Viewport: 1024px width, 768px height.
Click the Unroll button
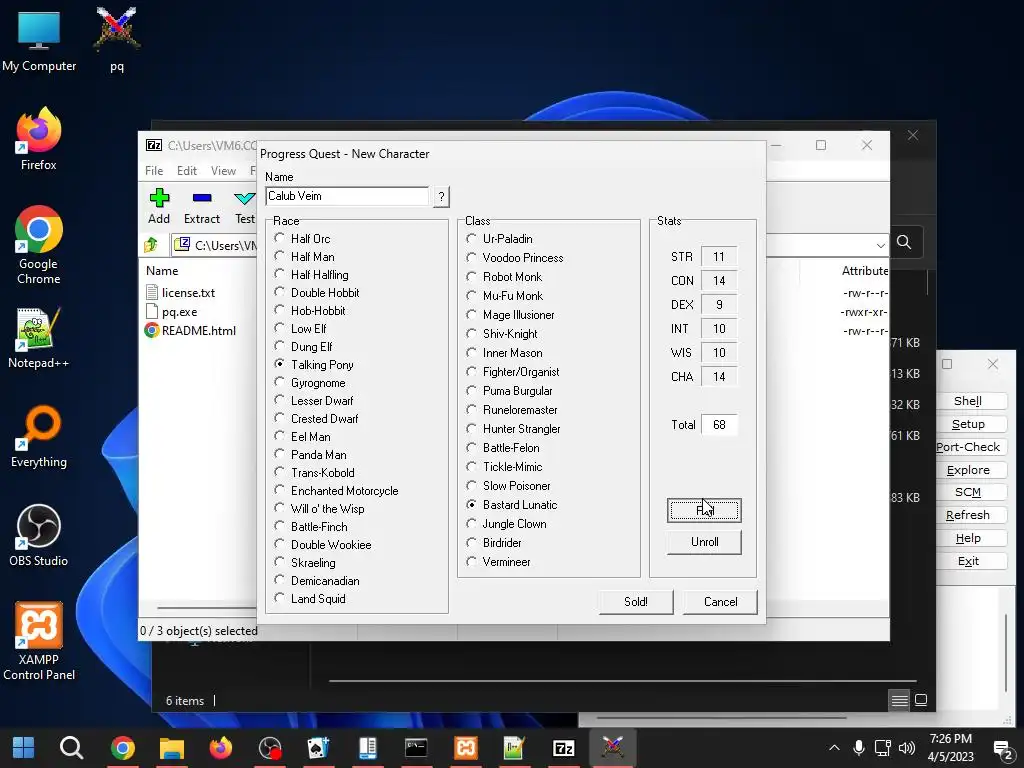(704, 542)
